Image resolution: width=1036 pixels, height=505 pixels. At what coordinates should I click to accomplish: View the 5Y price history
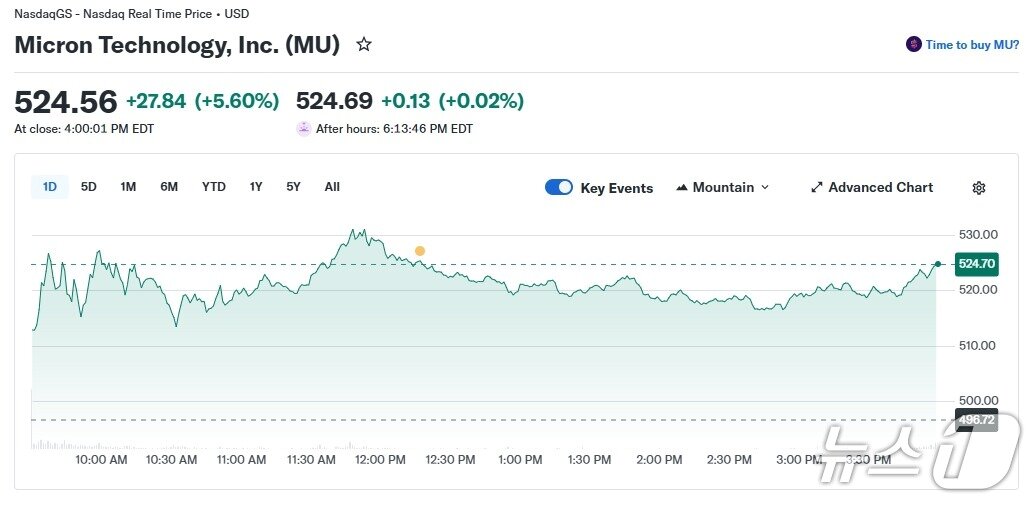(293, 187)
